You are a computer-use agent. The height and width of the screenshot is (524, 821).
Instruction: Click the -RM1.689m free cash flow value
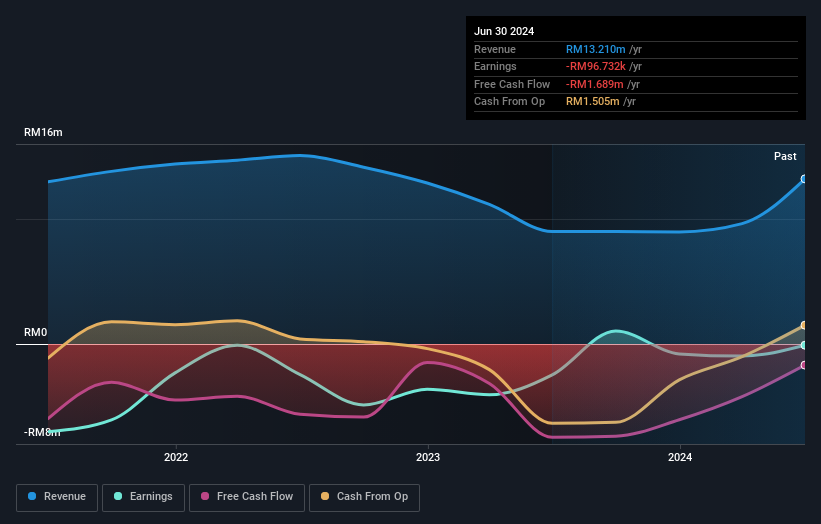[594, 84]
